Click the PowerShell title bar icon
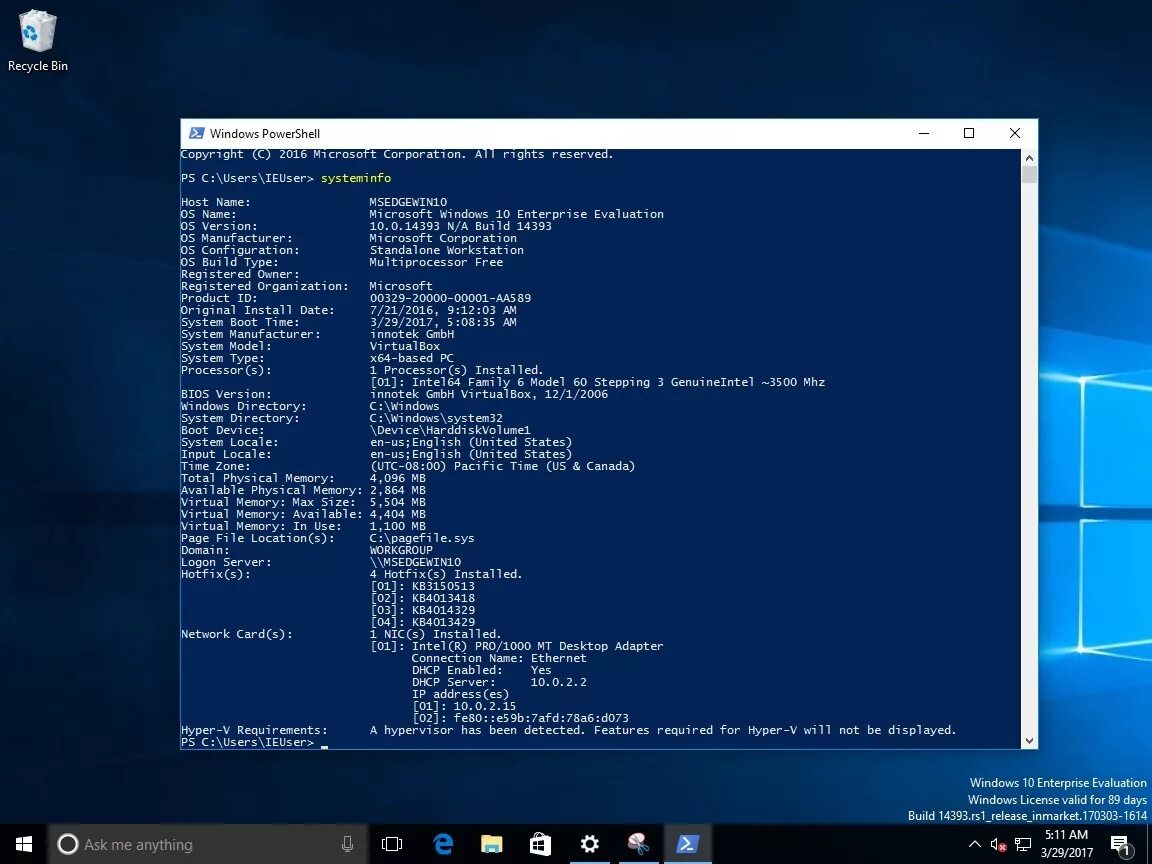Screen dimensions: 1152x864 [x=196, y=133]
